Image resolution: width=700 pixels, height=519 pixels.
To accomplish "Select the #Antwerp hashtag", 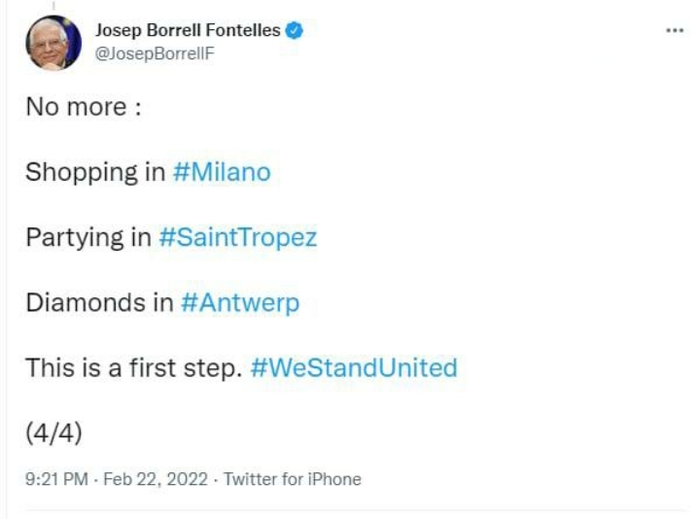I will (x=240, y=303).
